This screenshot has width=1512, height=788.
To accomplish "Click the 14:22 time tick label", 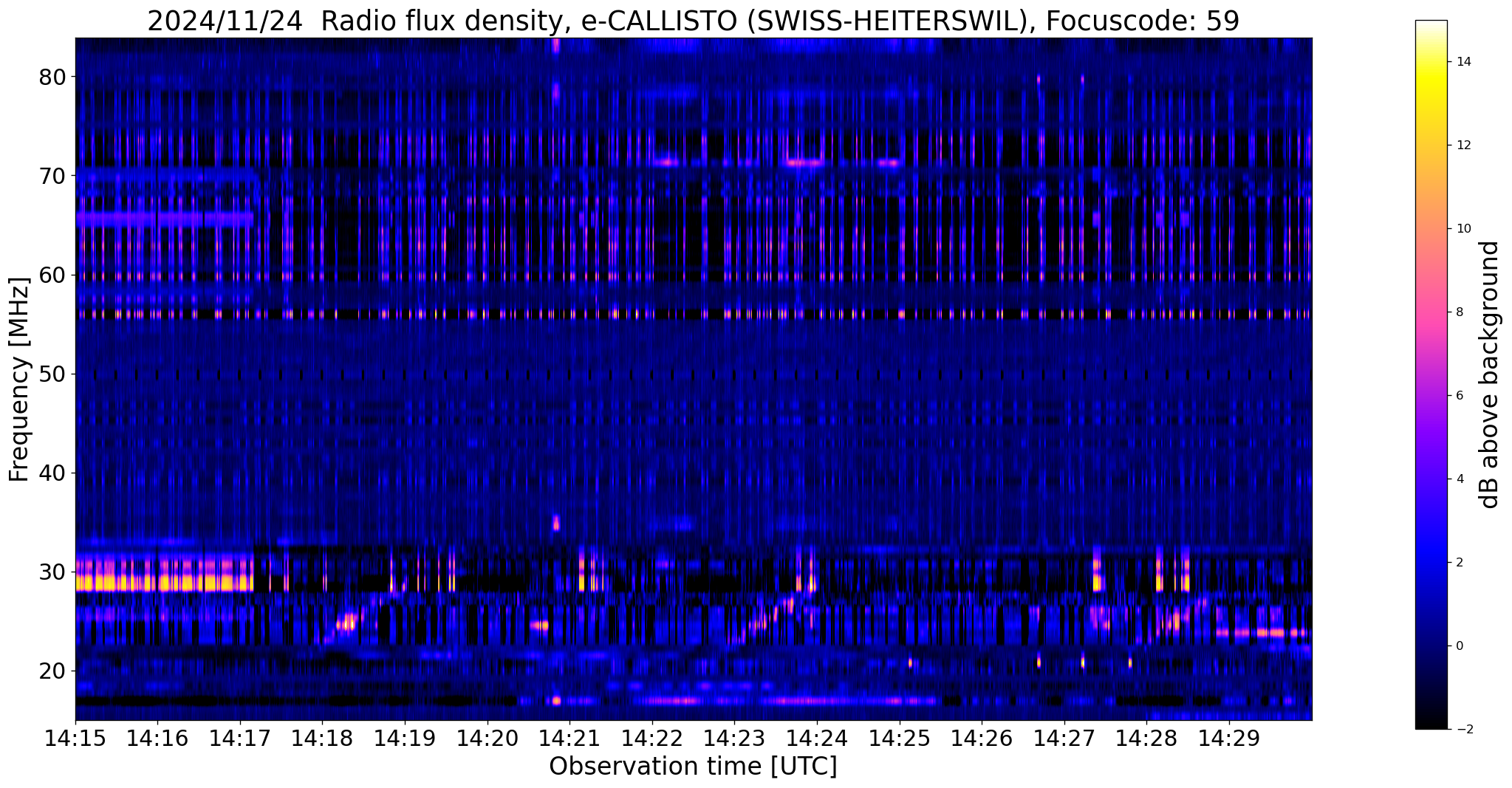I will point(652,739).
